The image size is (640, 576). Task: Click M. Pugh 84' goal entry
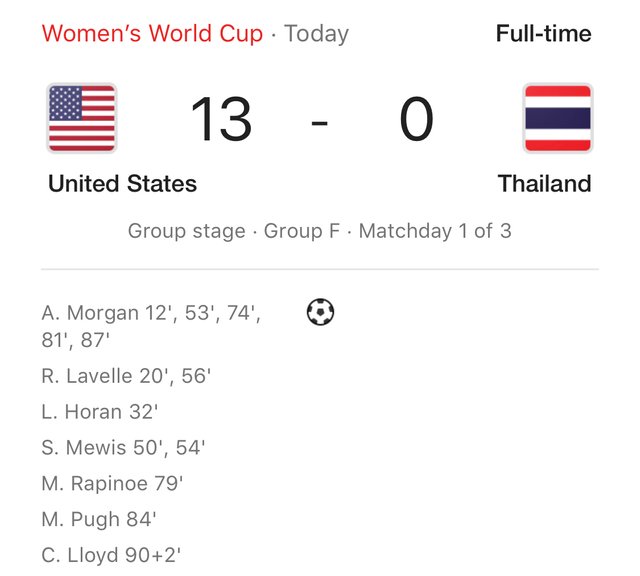pos(98,520)
